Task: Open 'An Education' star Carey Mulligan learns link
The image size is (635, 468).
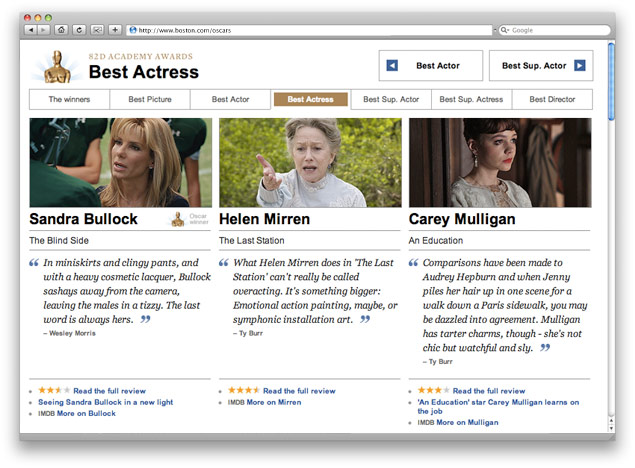Action: [498, 406]
